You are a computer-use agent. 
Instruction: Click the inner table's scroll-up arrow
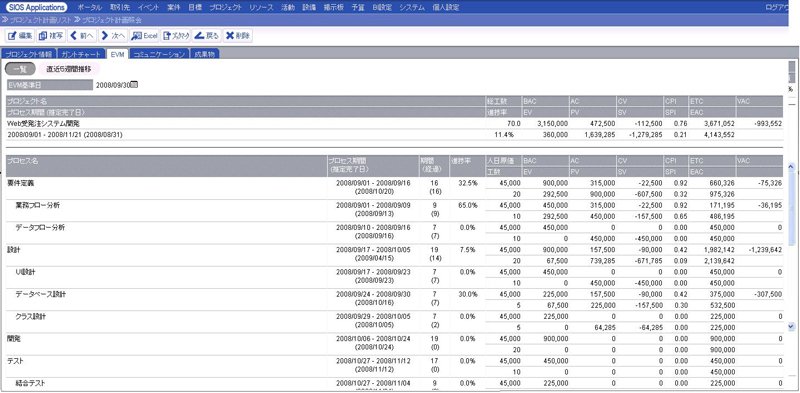[x=791, y=167]
